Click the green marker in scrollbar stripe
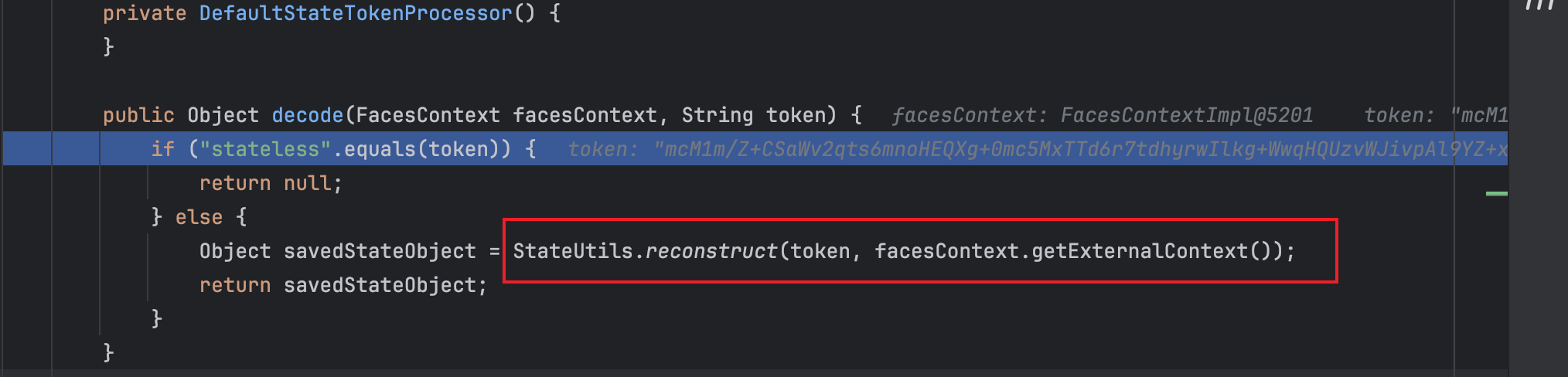 (x=1496, y=193)
